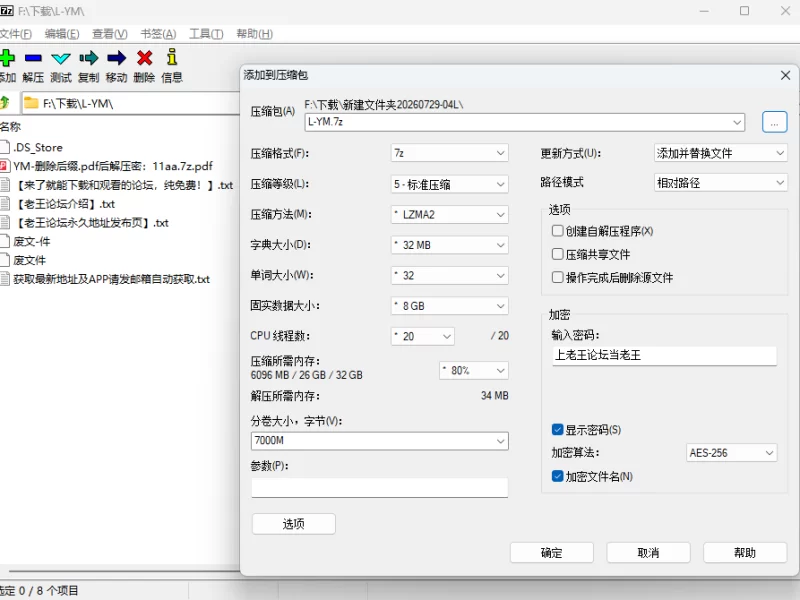The width and height of the screenshot is (800, 600).
Task: Click the green plus Add toolbar icon
Action: (x=7, y=58)
